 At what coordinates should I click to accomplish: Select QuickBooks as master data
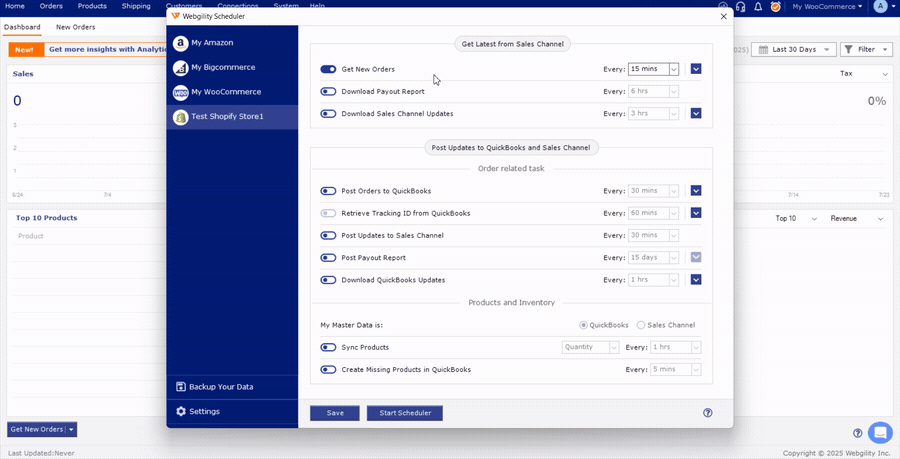pos(583,325)
